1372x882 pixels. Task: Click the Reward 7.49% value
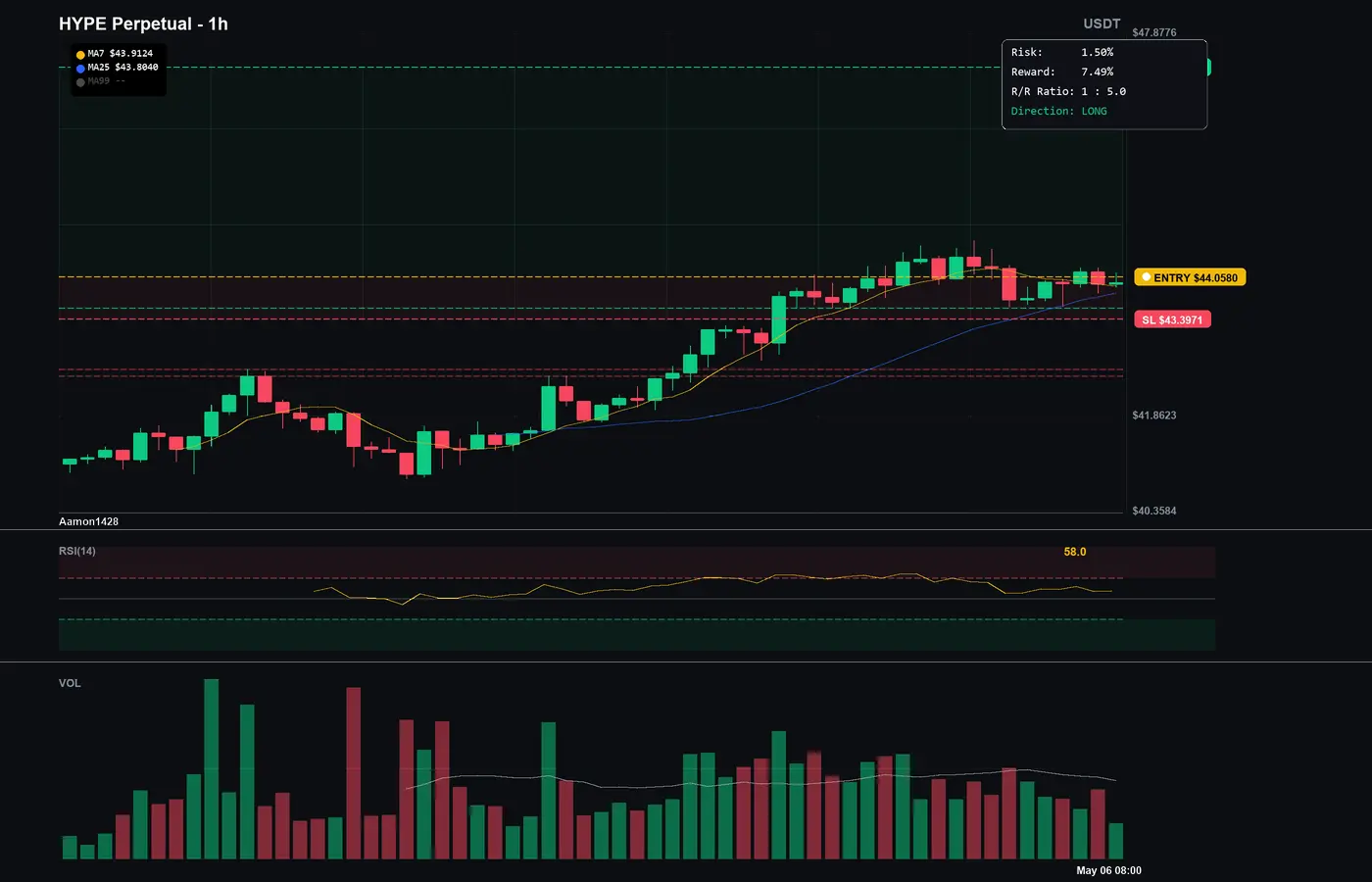tap(1098, 72)
